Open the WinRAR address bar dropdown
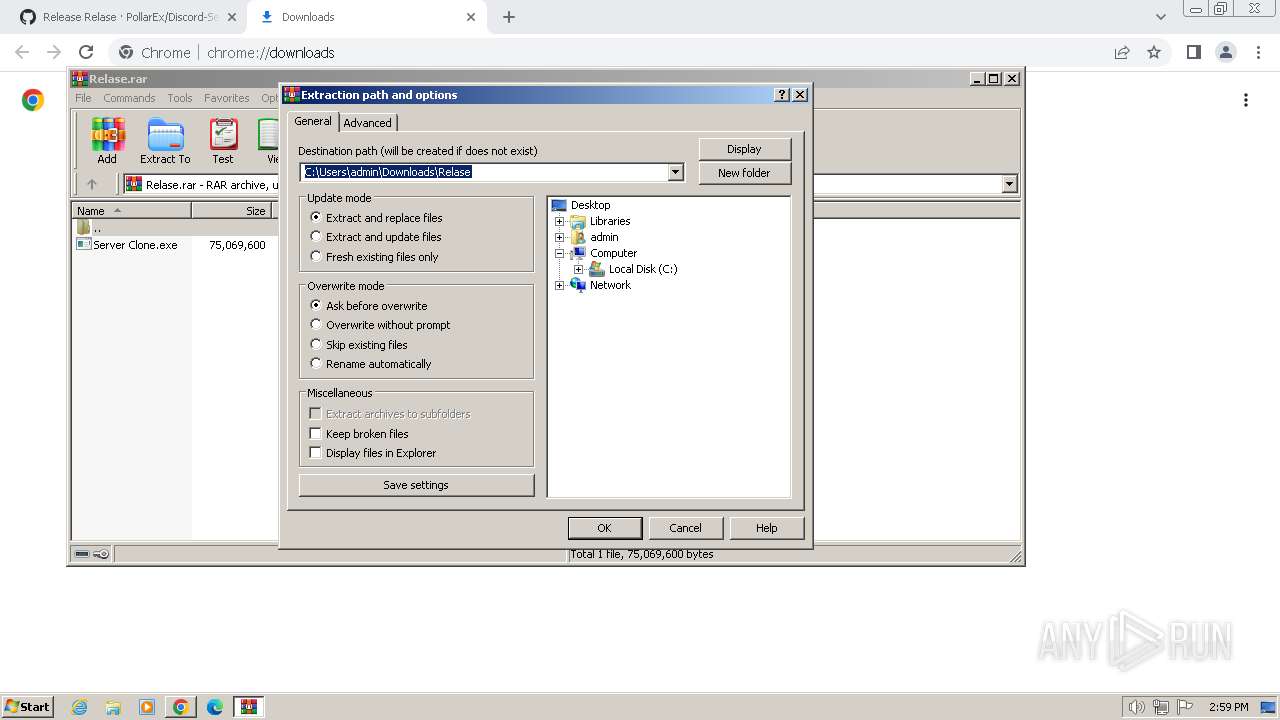This screenshot has width=1280, height=720. pos(1009,184)
